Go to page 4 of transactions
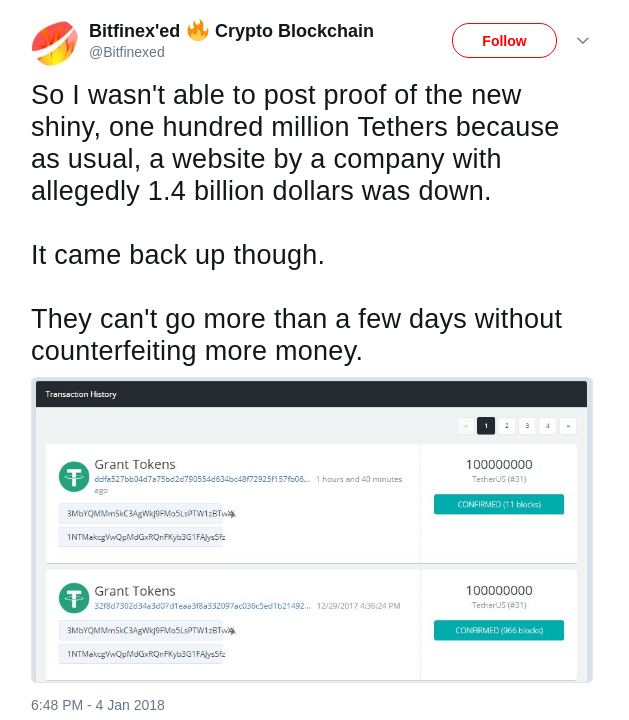The image size is (629, 720). (547, 426)
